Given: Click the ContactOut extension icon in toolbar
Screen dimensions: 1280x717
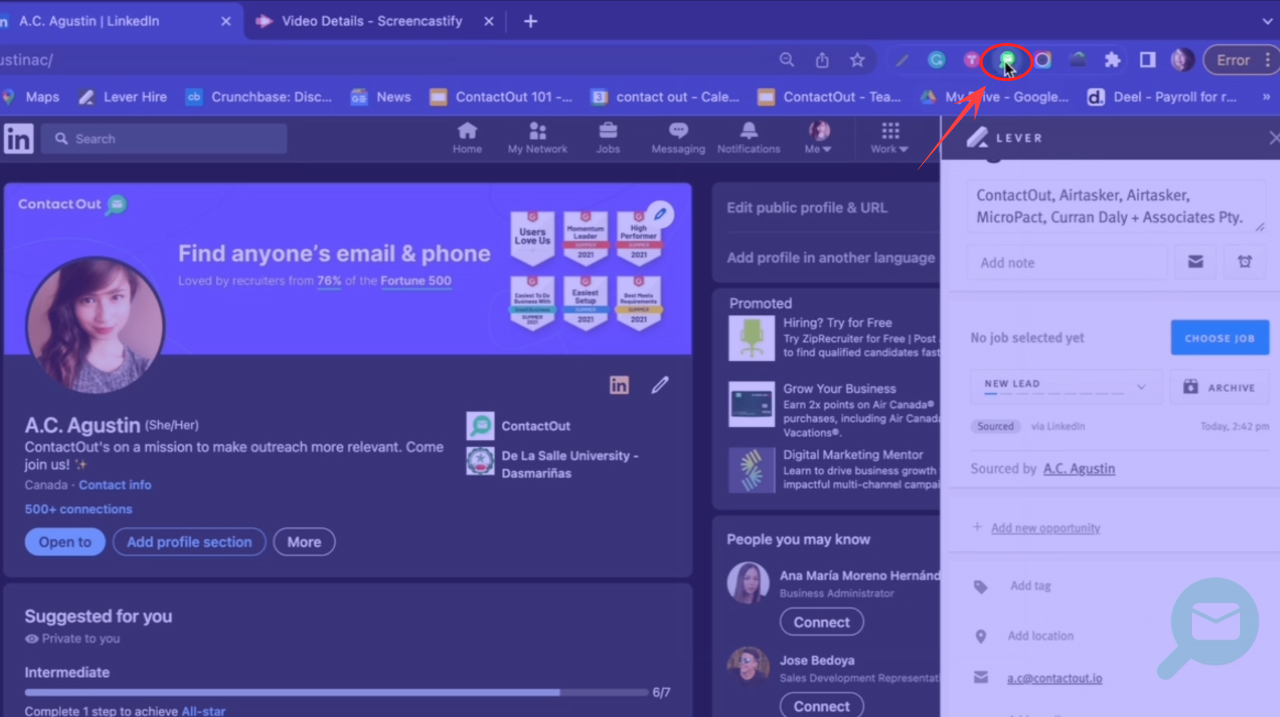Looking at the screenshot, I should [1007, 61].
